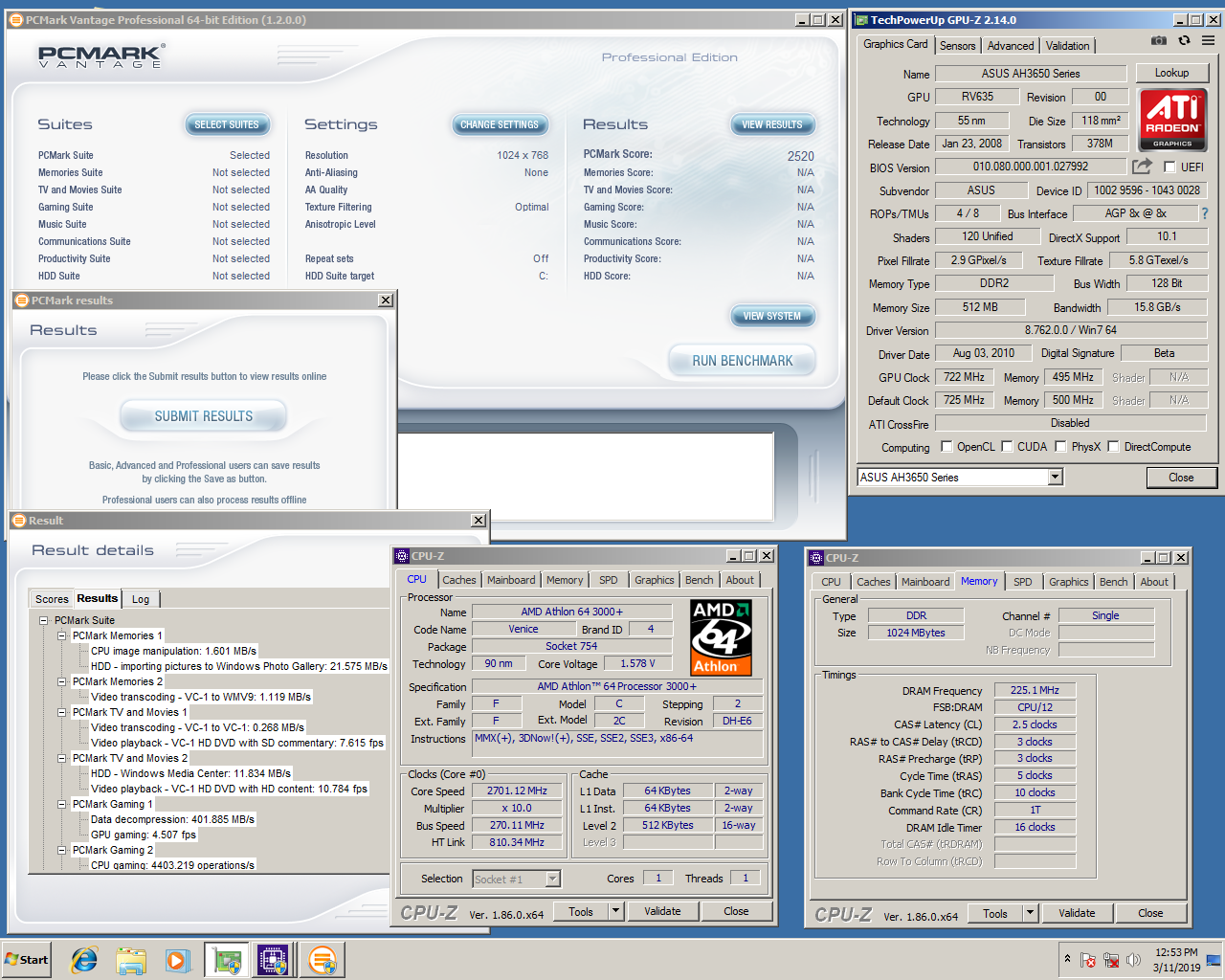
Task: Click the Start button
Action: coord(28,960)
